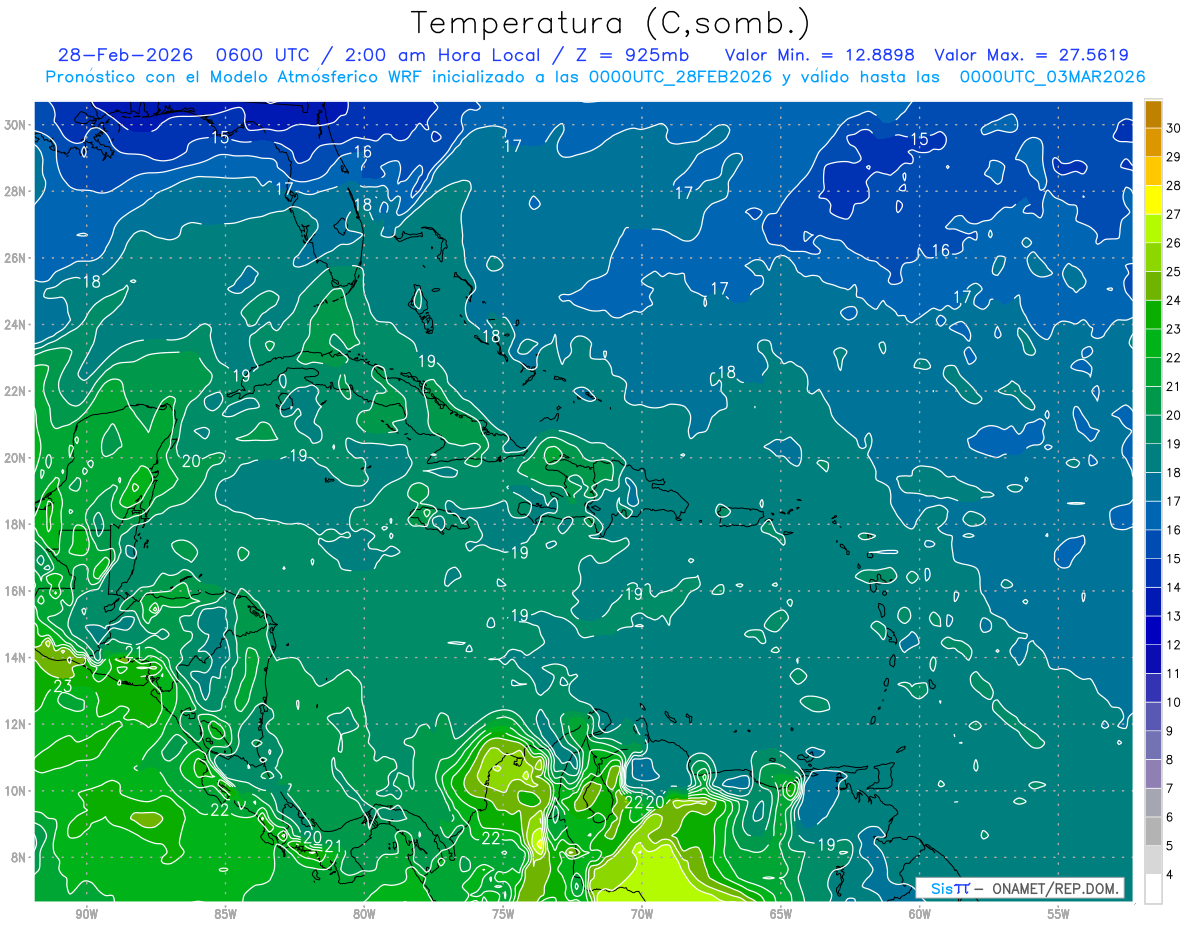Click the '80W' longitude axis label

click(364, 915)
